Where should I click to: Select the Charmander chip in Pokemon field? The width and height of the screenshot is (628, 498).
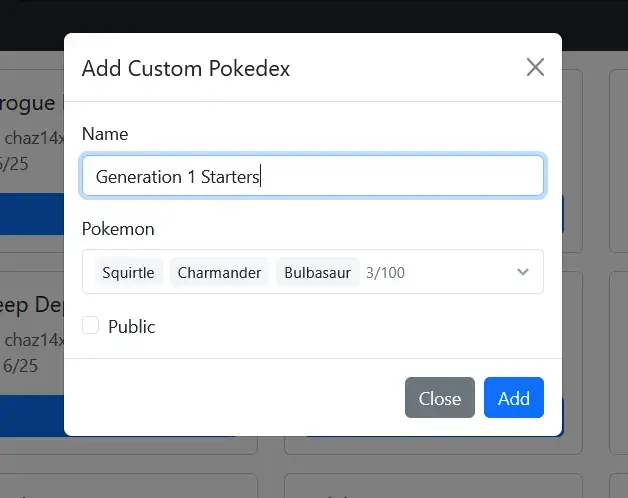click(219, 272)
